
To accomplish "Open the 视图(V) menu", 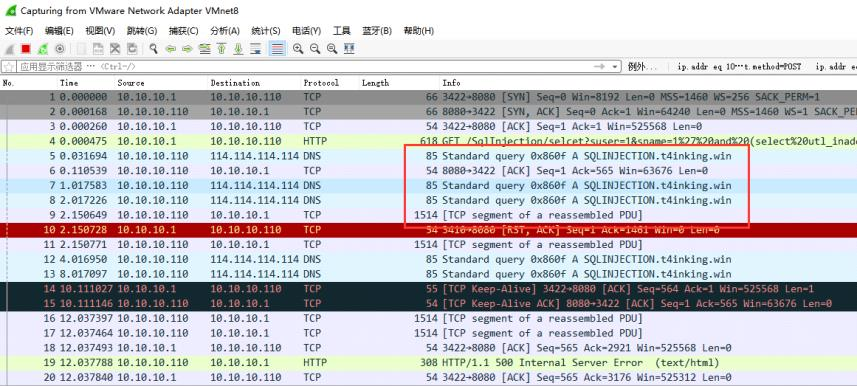I will tap(100, 31).
